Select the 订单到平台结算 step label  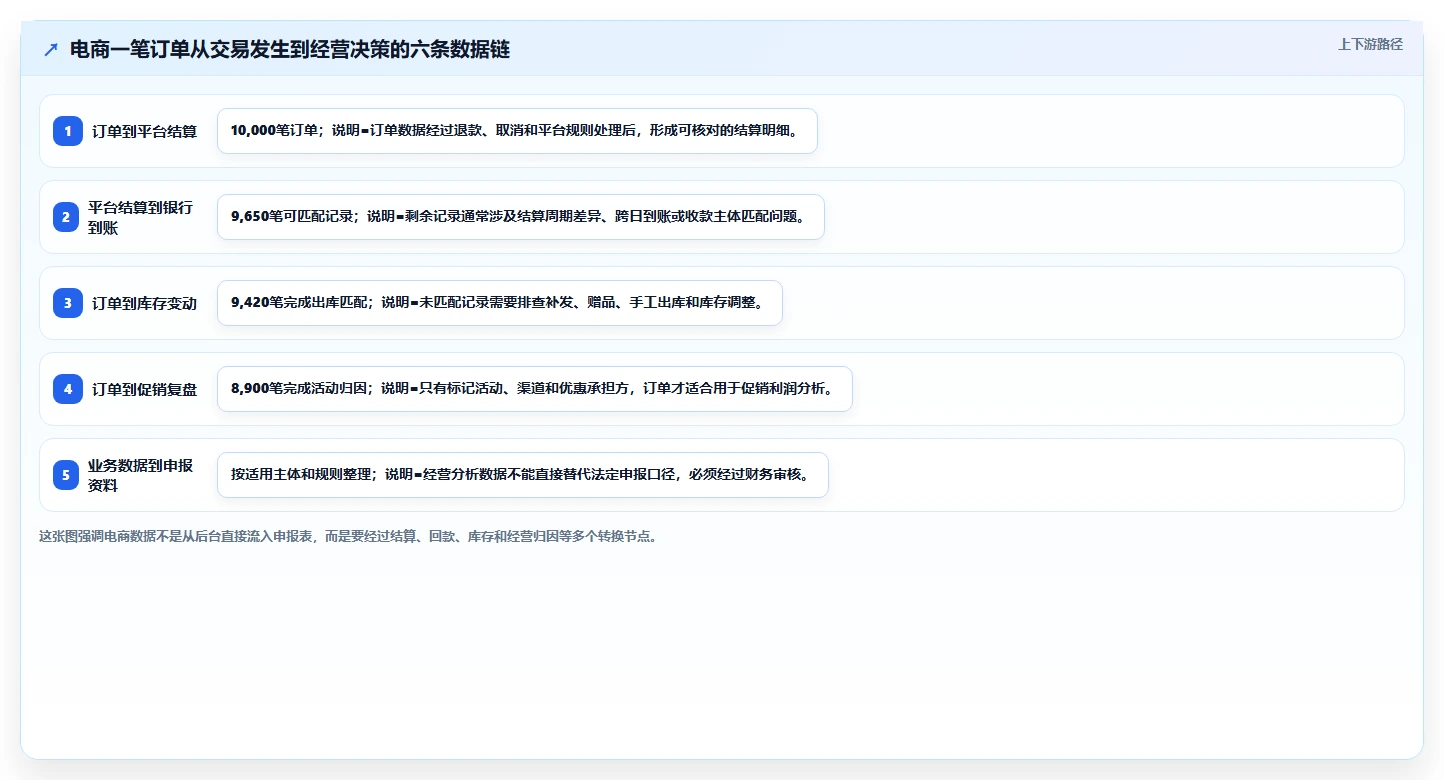tap(145, 131)
